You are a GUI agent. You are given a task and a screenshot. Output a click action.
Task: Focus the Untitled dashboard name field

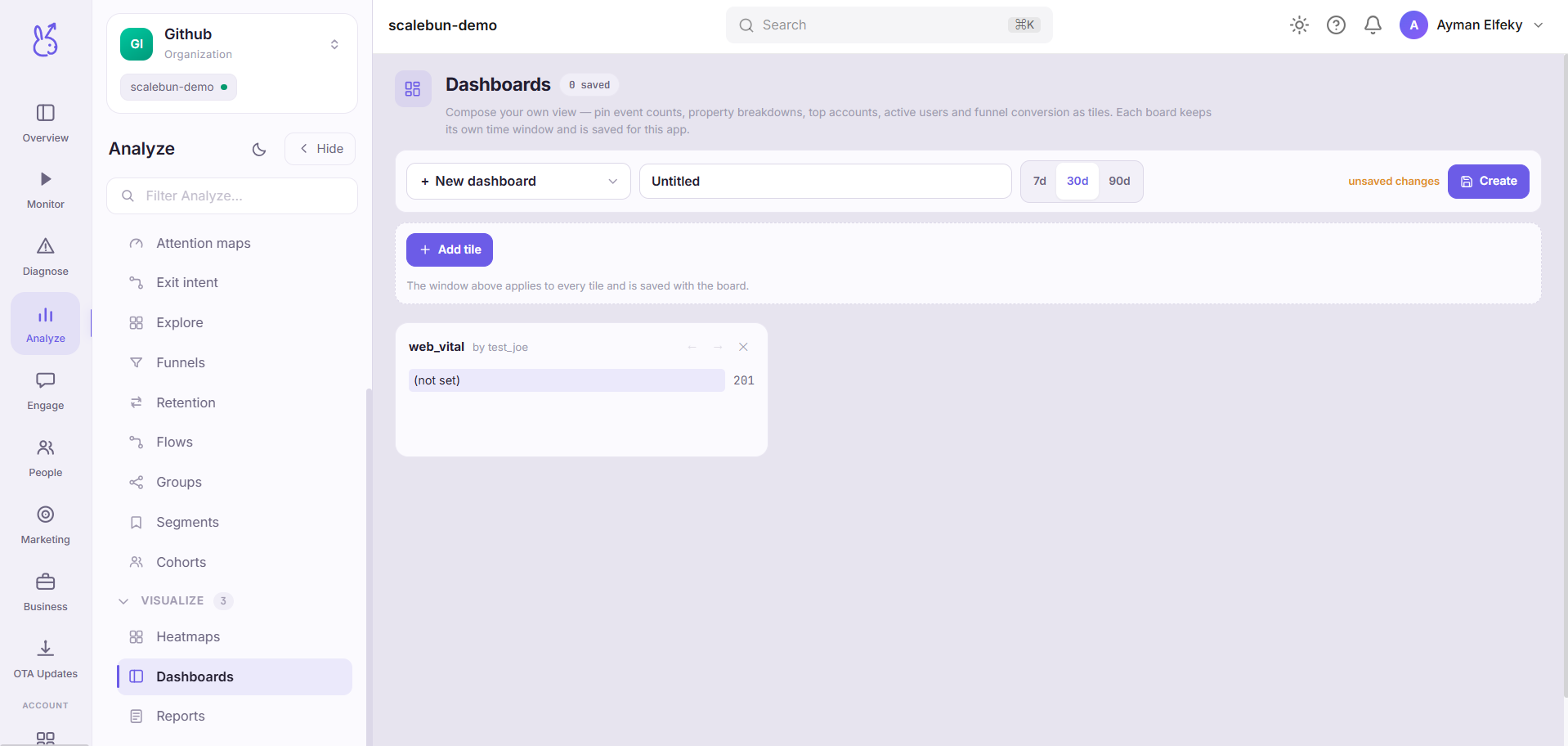pyautogui.click(x=825, y=182)
